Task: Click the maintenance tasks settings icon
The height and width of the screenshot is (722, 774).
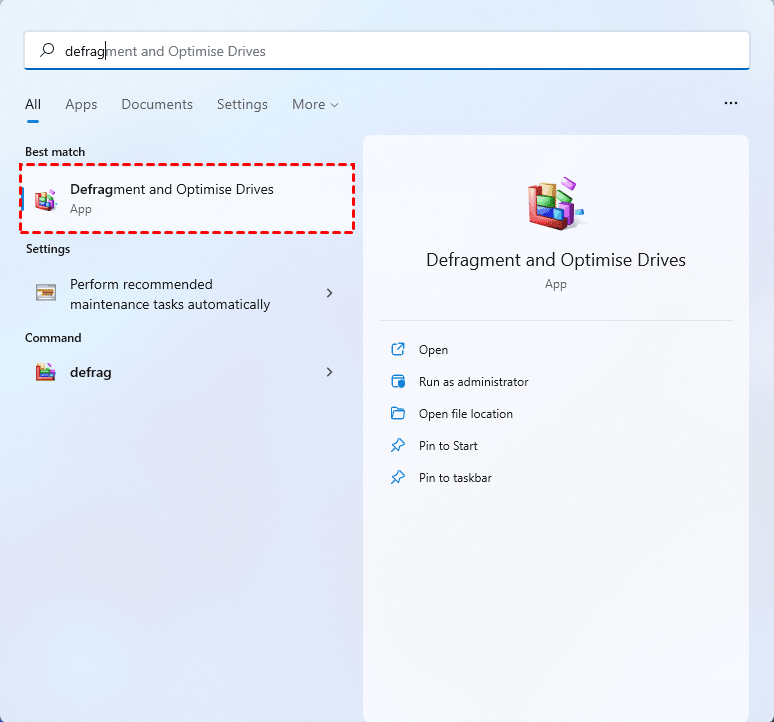Action: [x=45, y=292]
